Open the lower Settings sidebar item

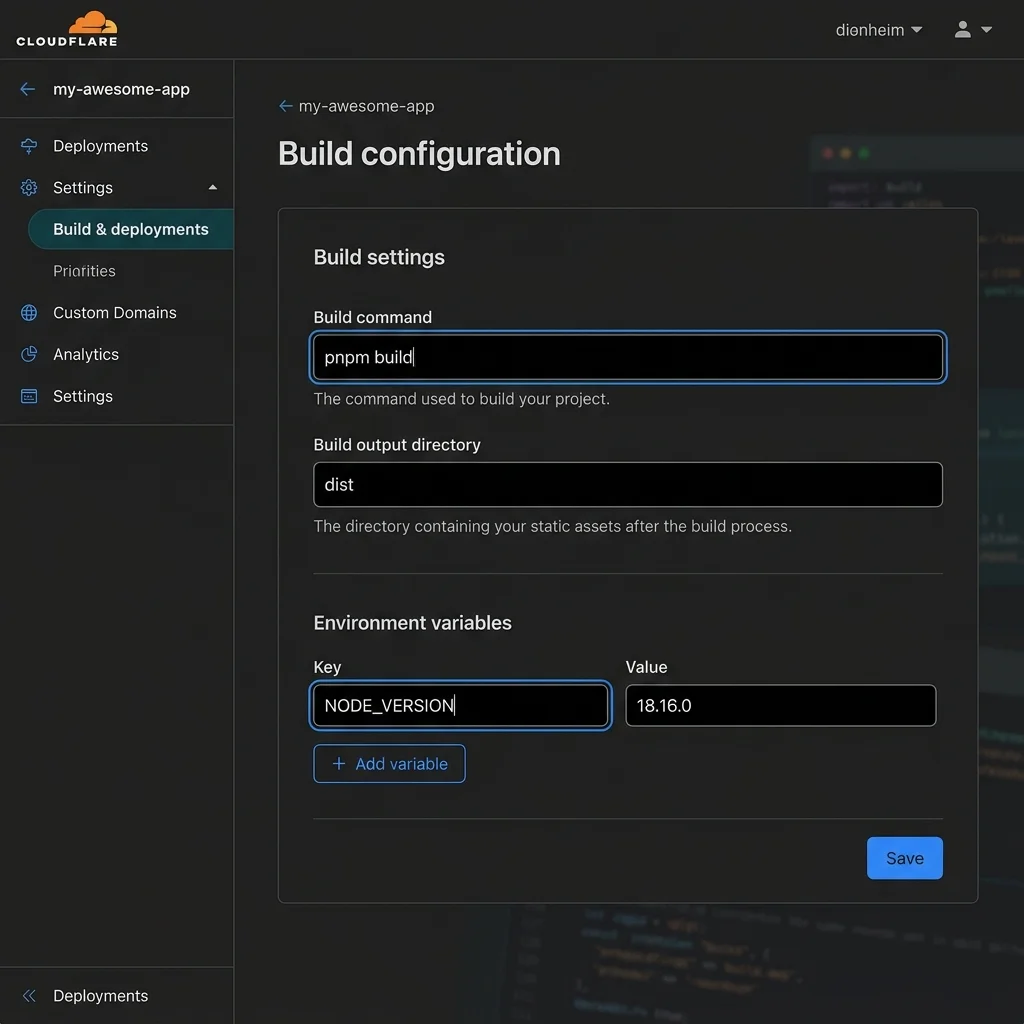point(83,396)
